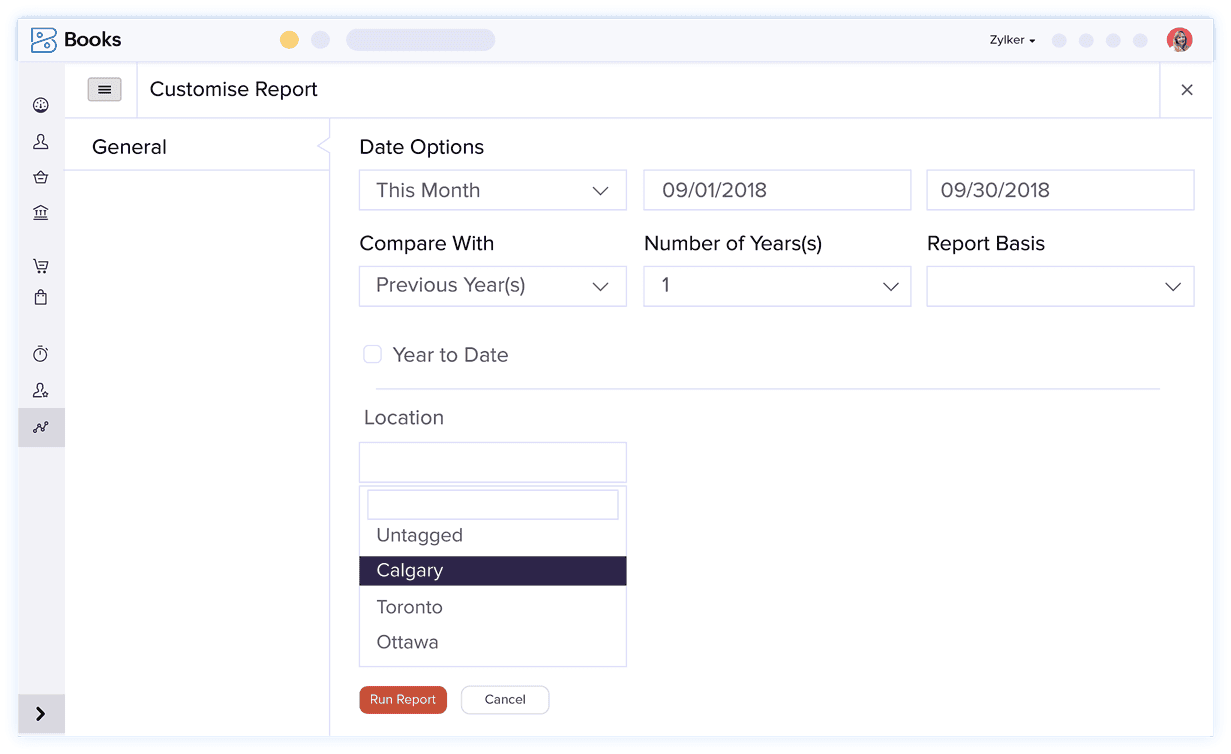The image size is (1231, 754).
Task: Open the Purchases shopping bag icon
Action: click(41, 297)
